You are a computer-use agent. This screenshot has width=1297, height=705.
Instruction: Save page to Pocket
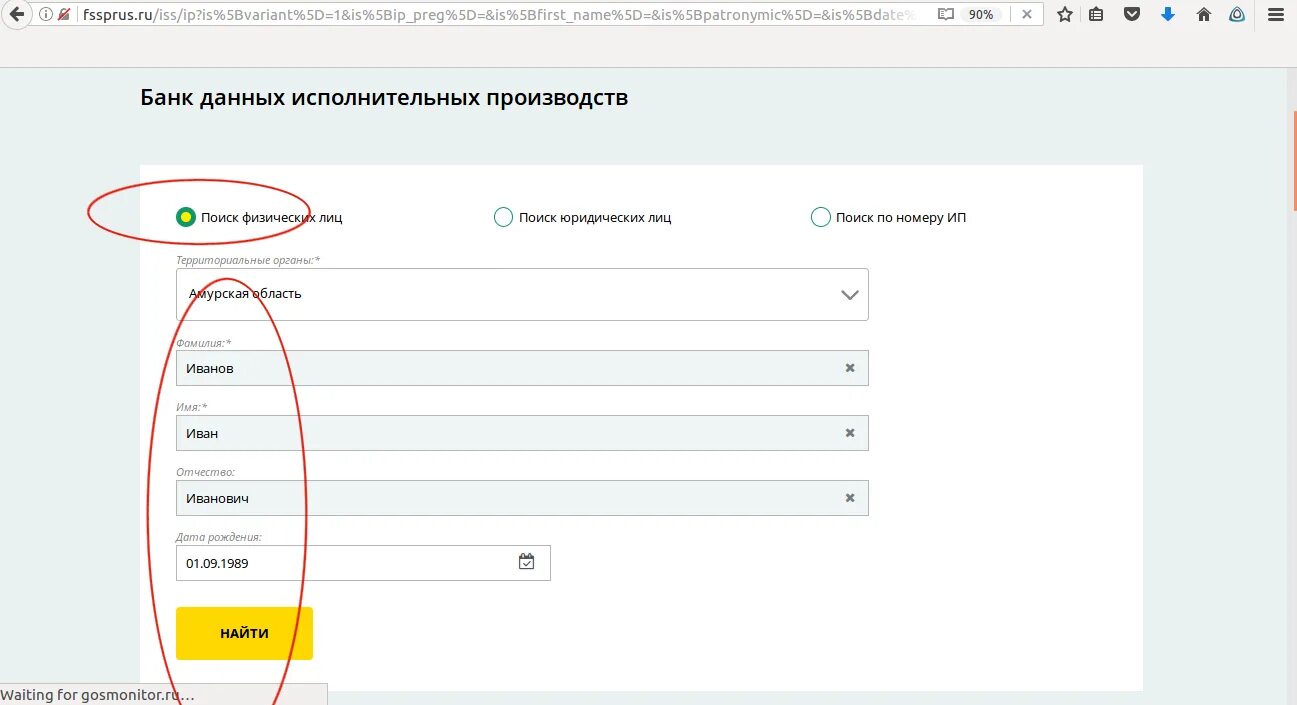pyautogui.click(x=1132, y=14)
